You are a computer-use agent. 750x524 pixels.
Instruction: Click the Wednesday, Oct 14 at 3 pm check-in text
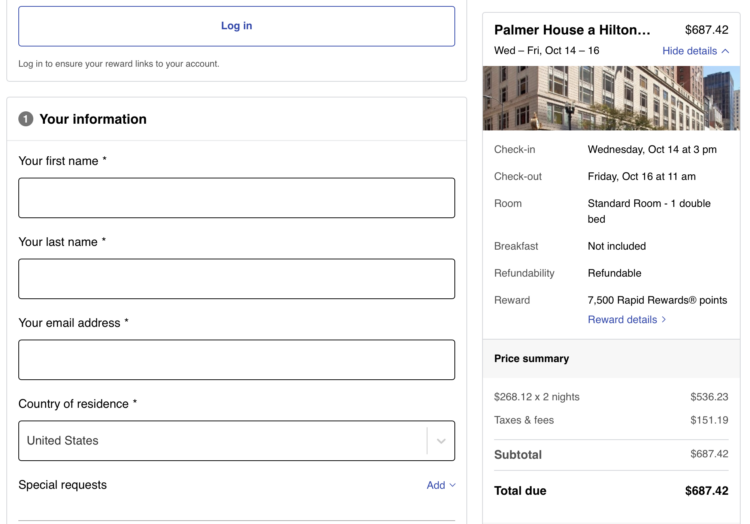[652, 150]
